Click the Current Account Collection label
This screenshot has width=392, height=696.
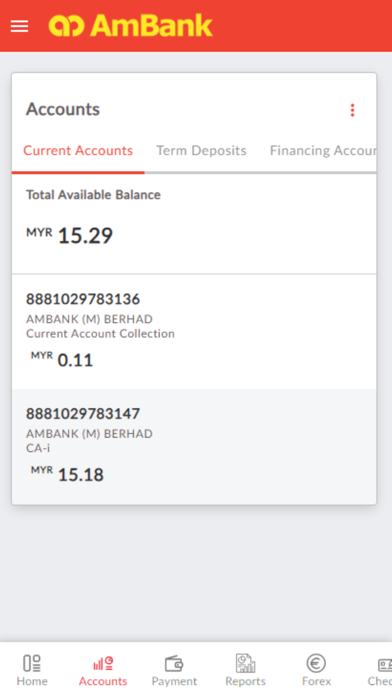click(x=100, y=334)
